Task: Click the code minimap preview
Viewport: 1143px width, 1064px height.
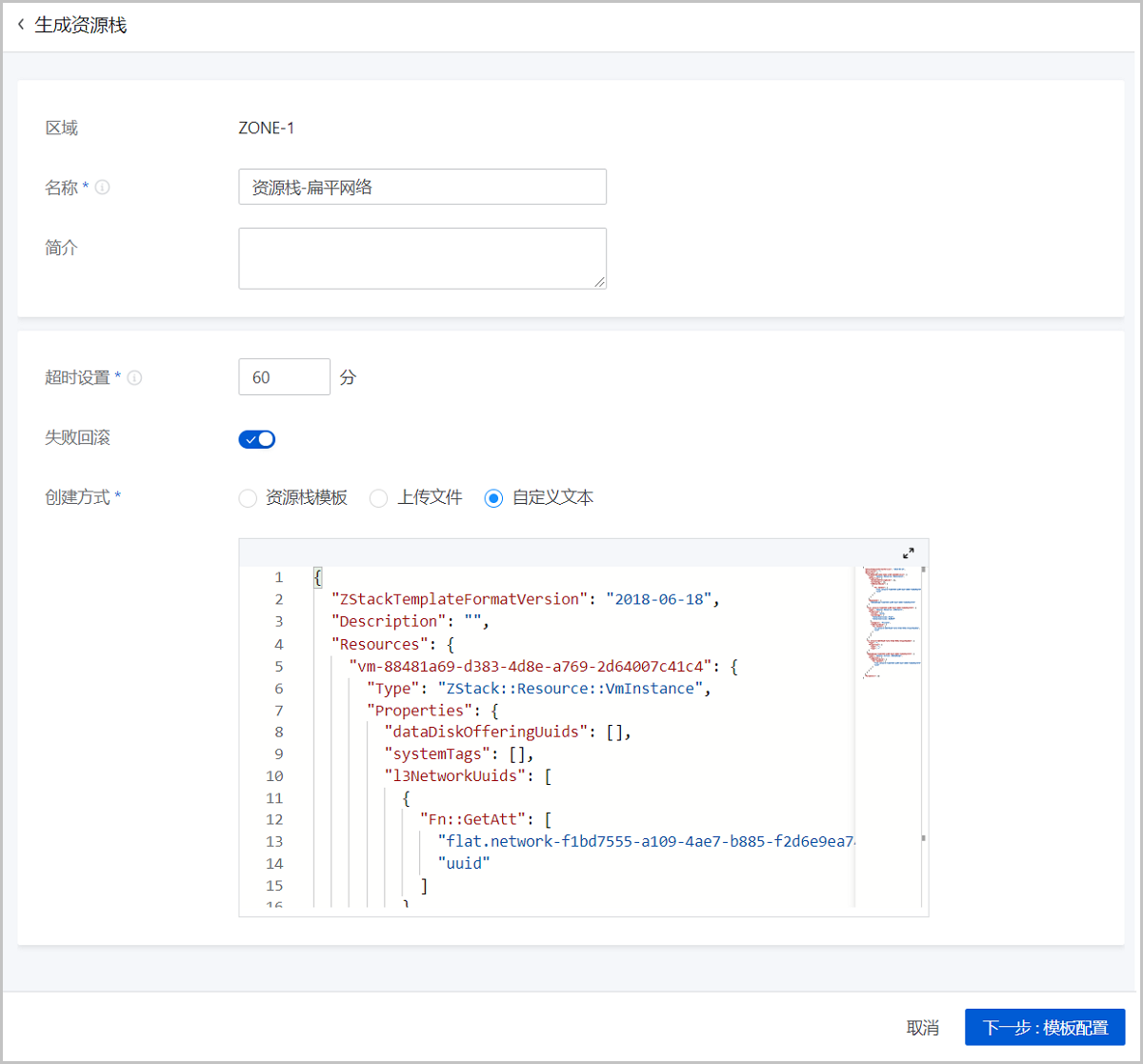Action: pyautogui.click(x=887, y=623)
